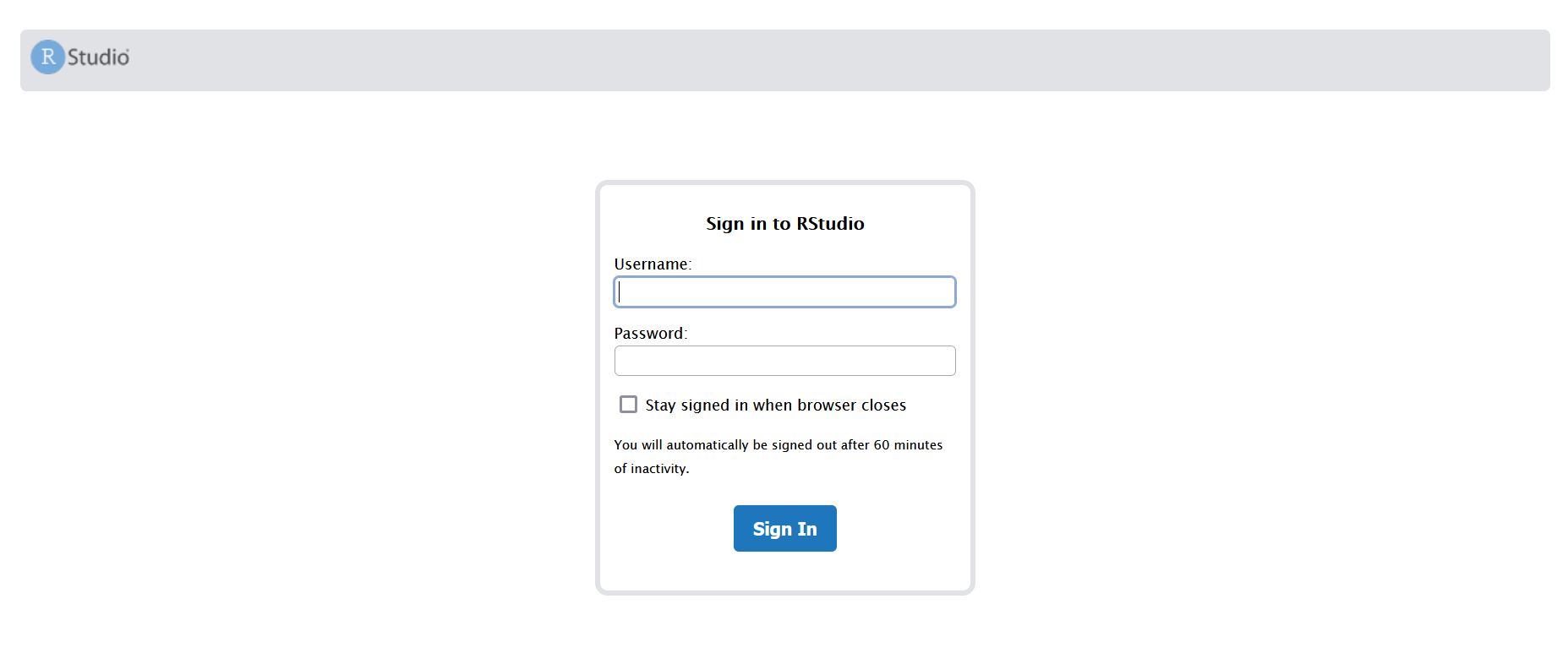Image resolution: width=1568 pixels, height=664 pixels.
Task: Click the Username label
Action: click(x=653, y=263)
